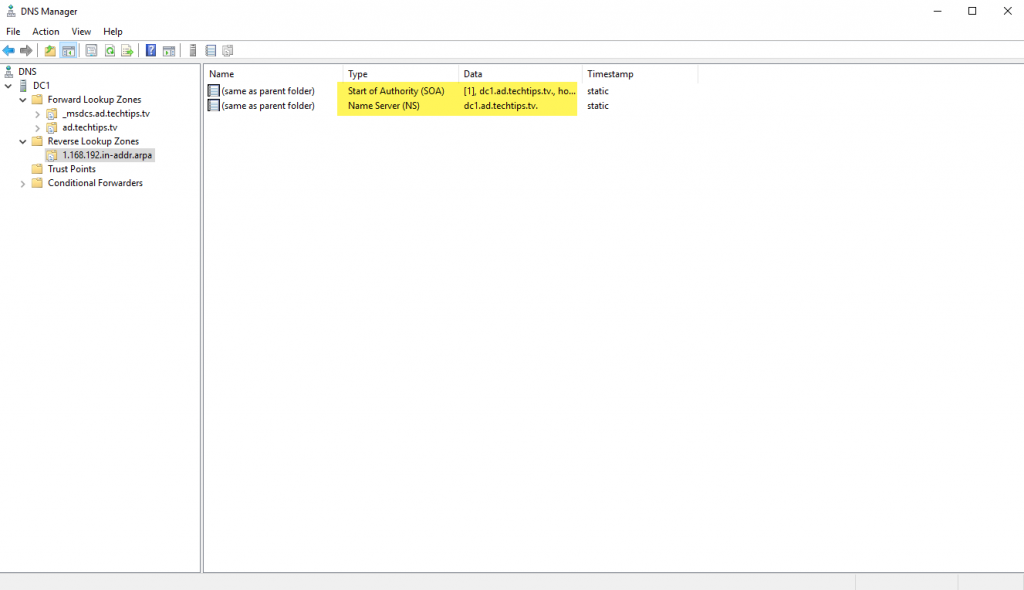The height and width of the screenshot is (590, 1024).
Task: Click the 1.168.192.in-addr.arpa zone icon
Action: [52, 156]
